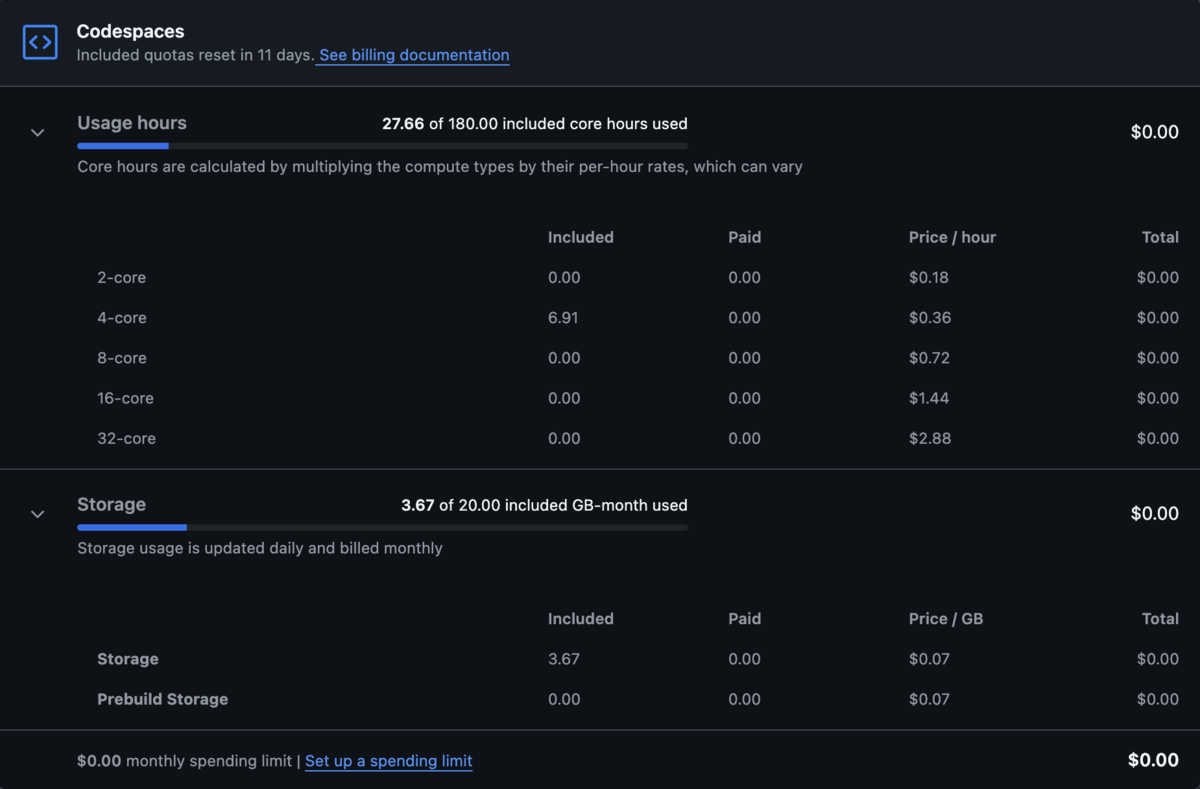
Task: Click the $0.00 monthly spending limit text
Action: (183, 761)
